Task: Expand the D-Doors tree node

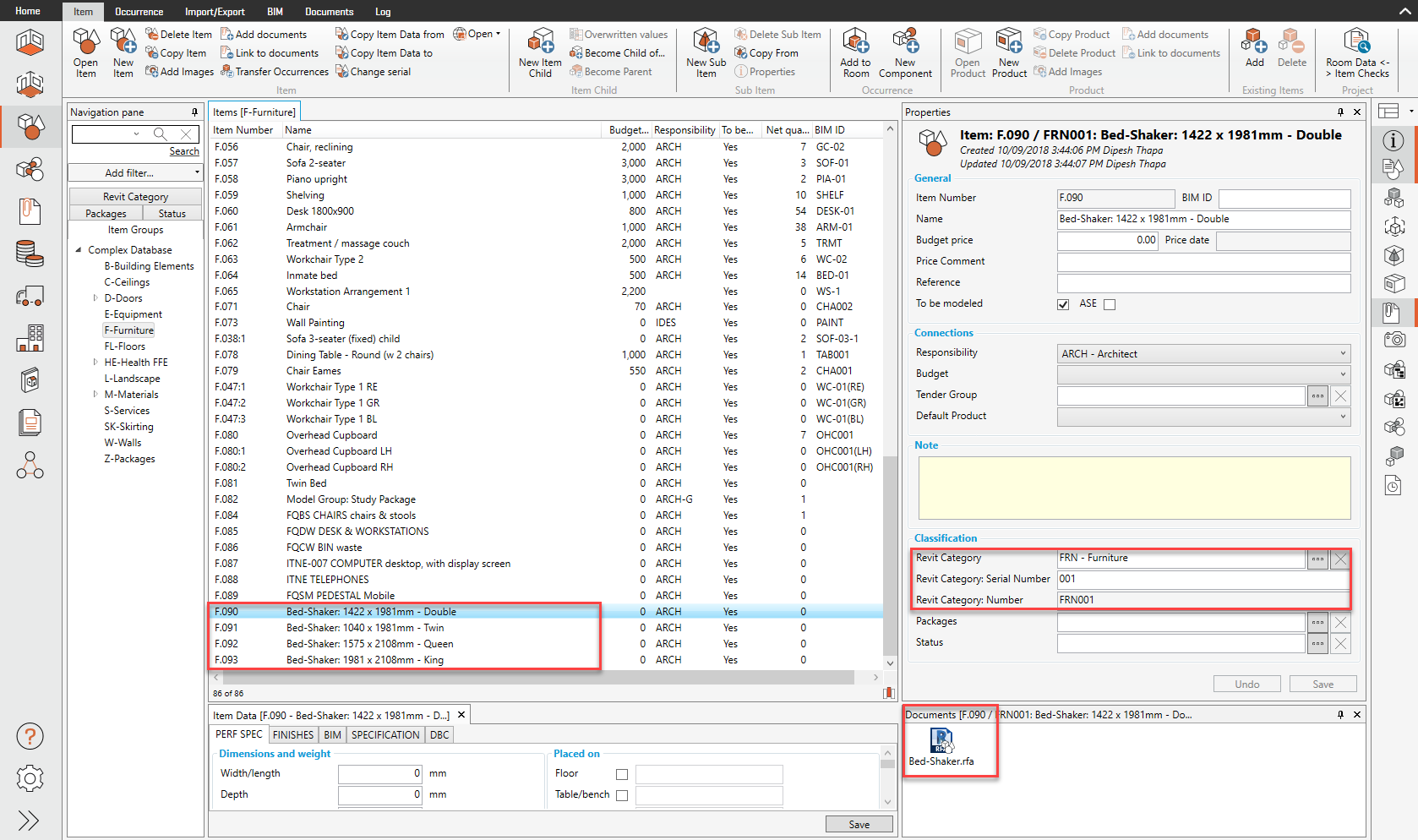Action: point(95,298)
